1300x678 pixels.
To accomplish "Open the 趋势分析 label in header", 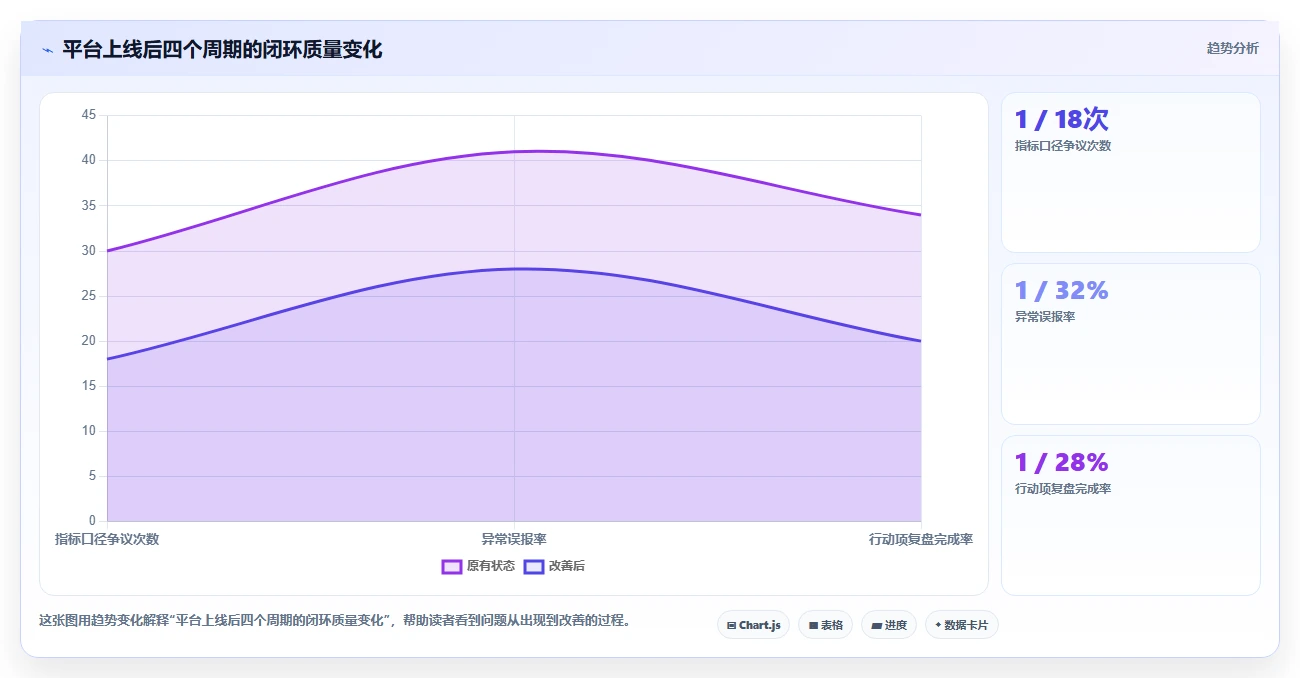I will point(1232,48).
